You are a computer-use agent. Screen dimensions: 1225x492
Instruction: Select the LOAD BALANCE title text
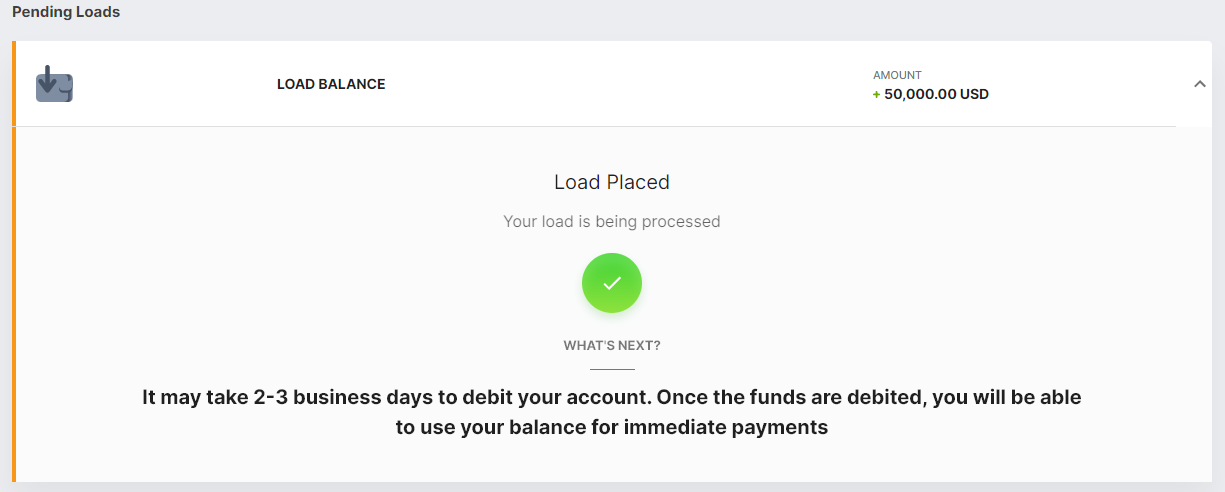[331, 84]
